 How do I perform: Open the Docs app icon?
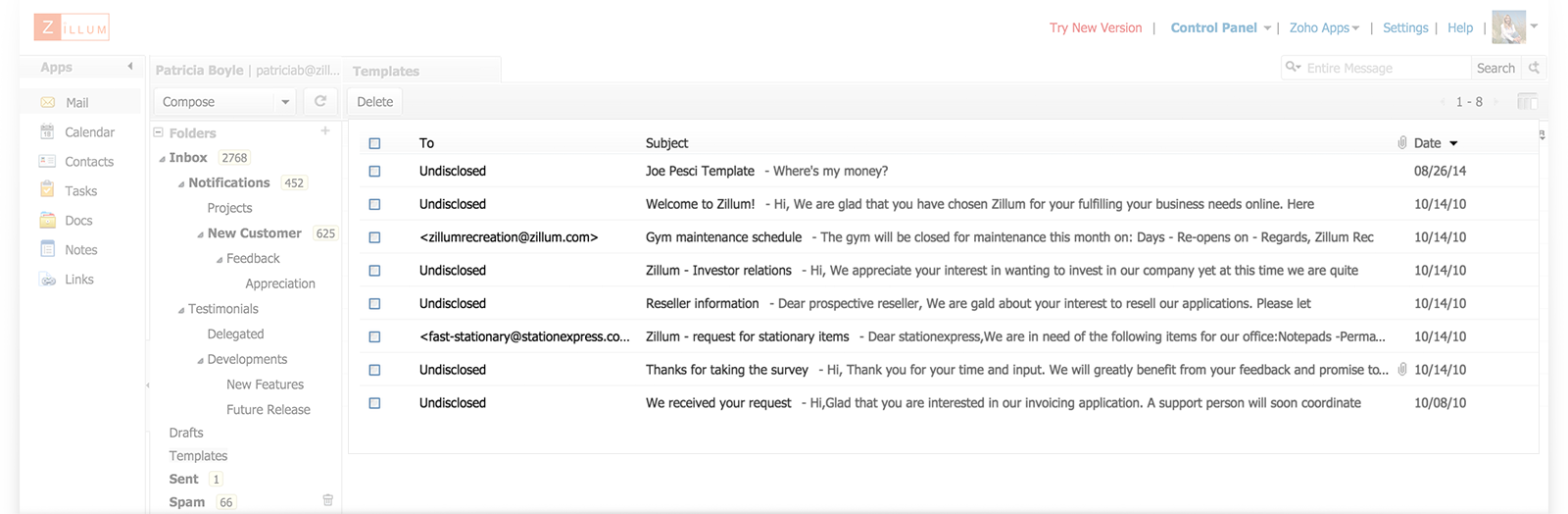pyautogui.click(x=47, y=220)
